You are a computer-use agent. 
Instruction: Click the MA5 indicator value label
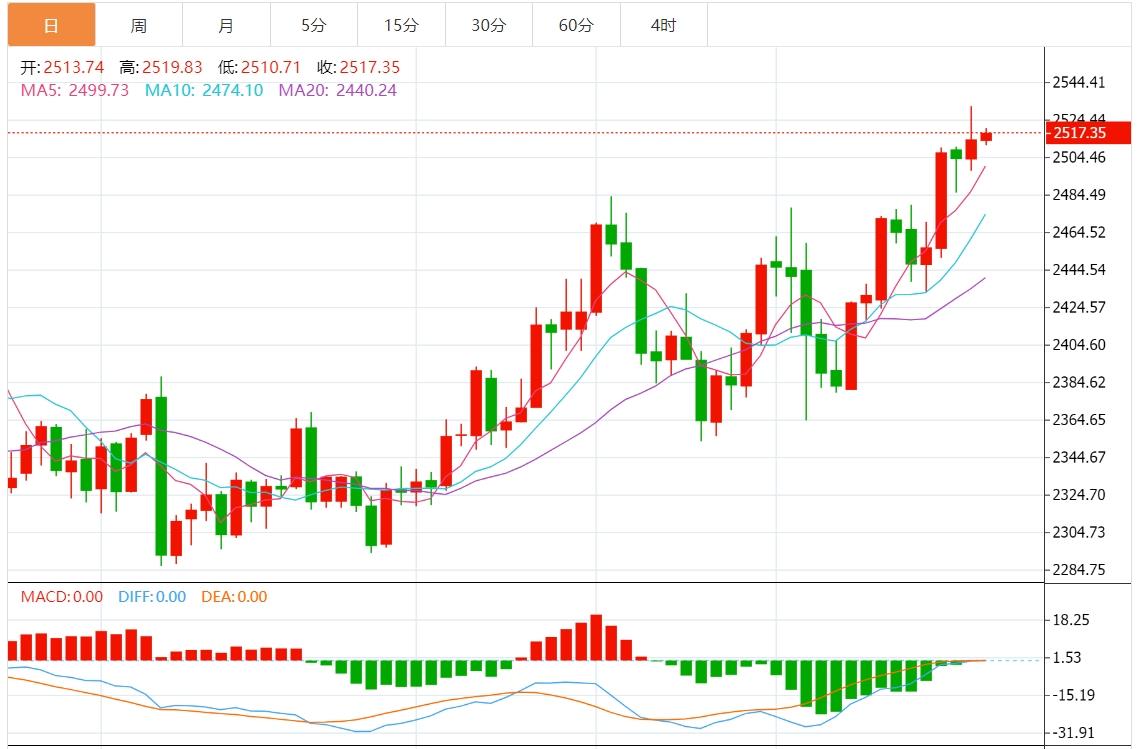pos(74,90)
